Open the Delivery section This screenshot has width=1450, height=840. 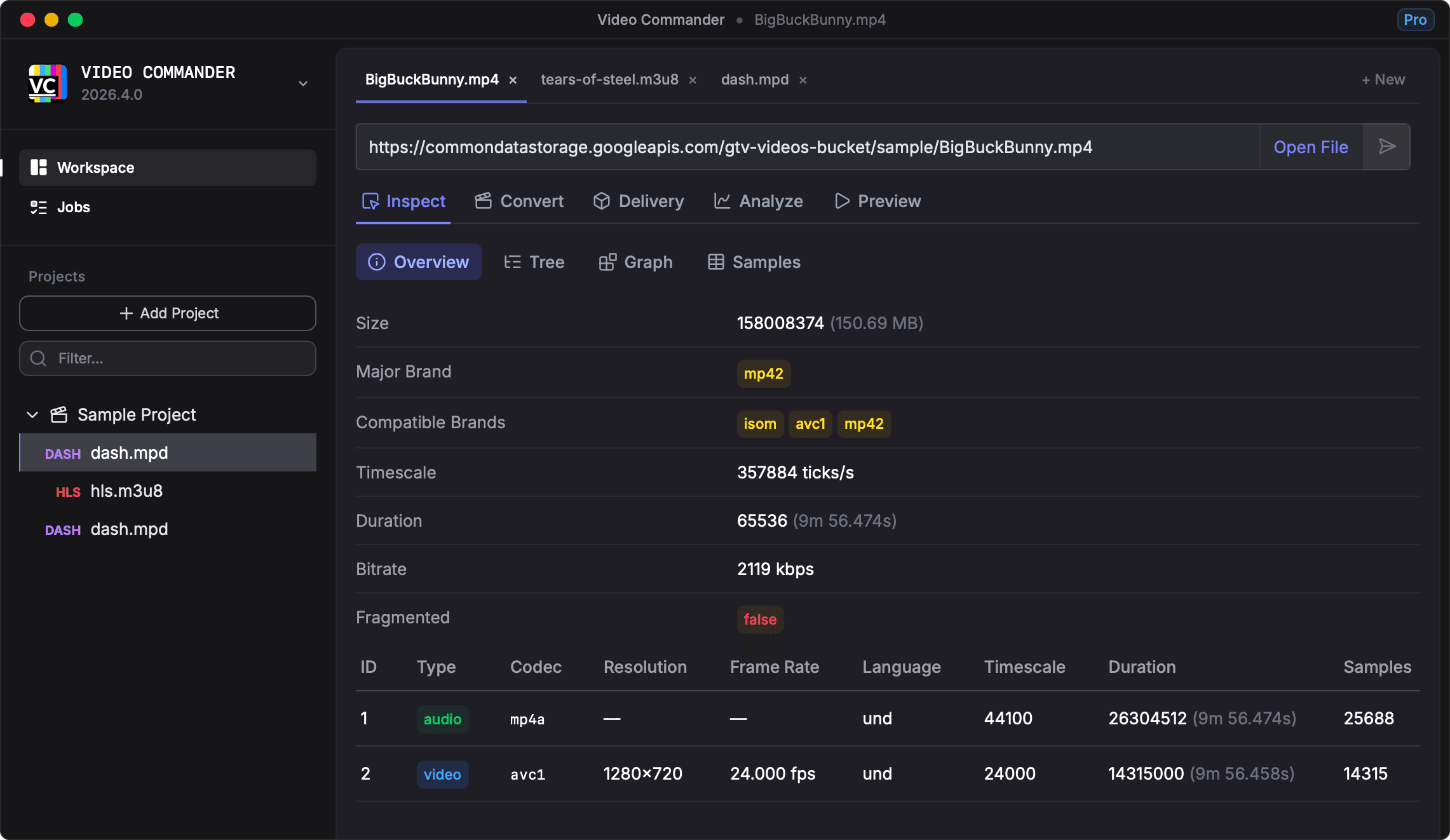638,201
